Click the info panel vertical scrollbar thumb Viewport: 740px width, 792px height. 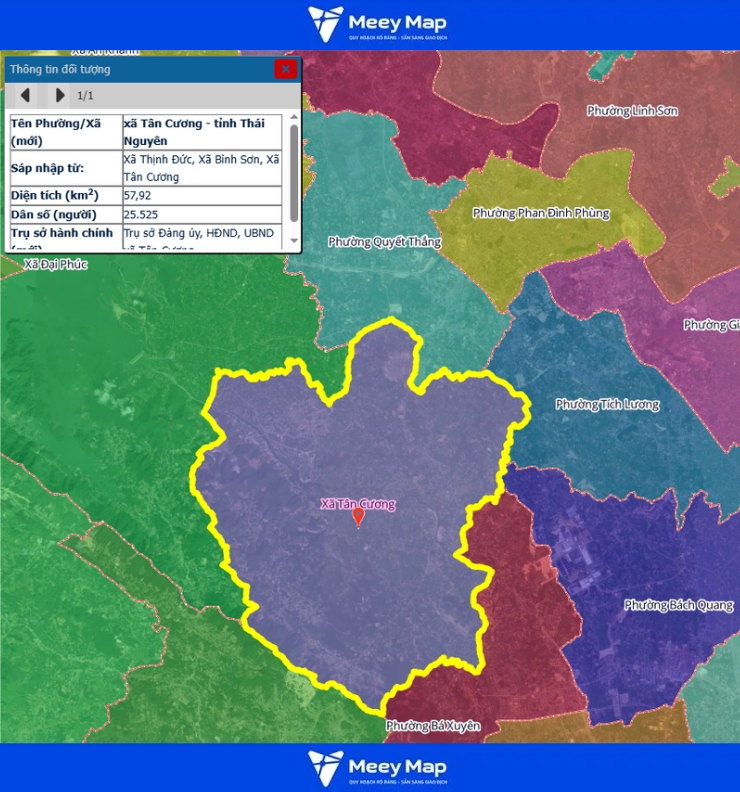coord(293,171)
